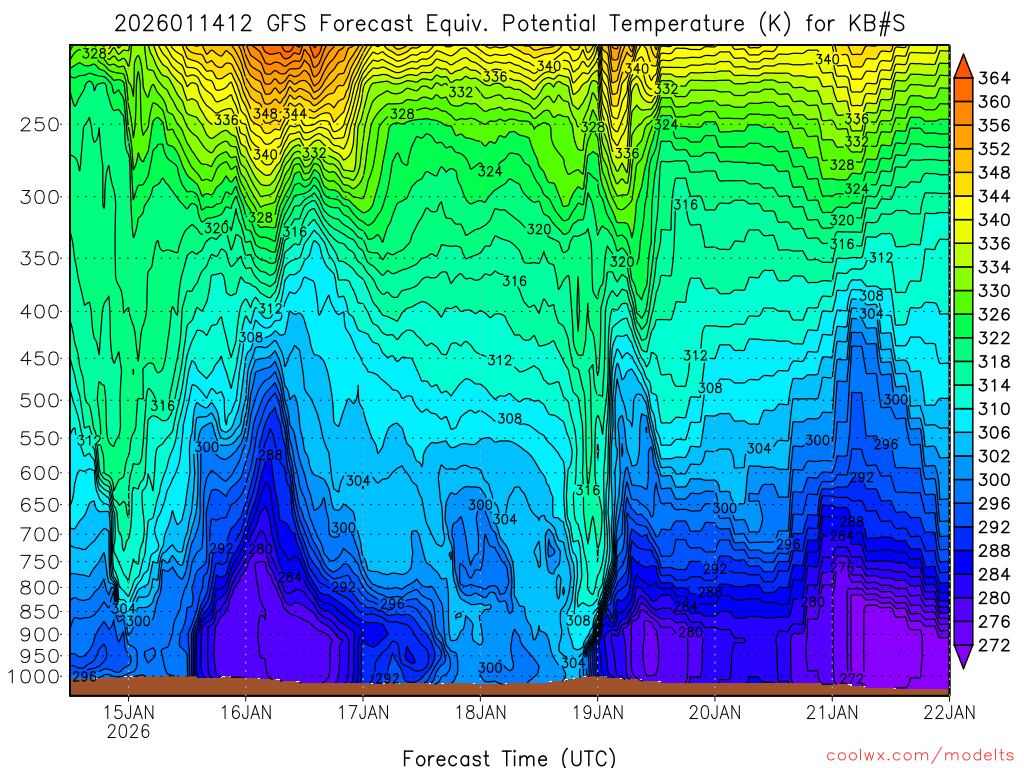Click the 950 pressure label on y-axis
Image resolution: width=1024 pixels, height=768 pixels.
coord(40,656)
